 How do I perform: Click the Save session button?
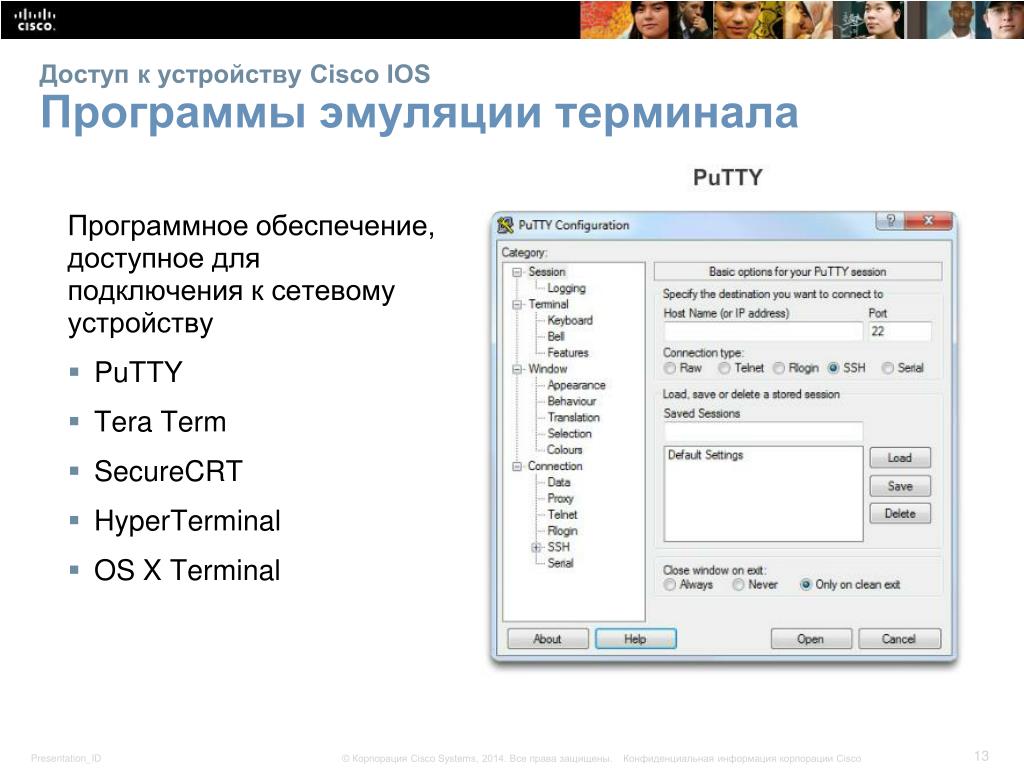coord(900,486)
